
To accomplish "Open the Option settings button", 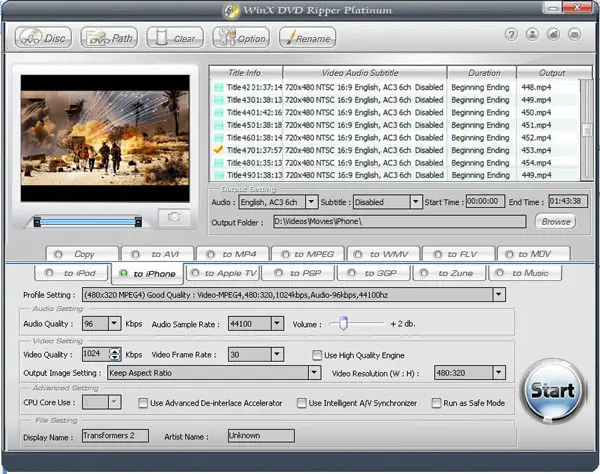I will point(240,38).
